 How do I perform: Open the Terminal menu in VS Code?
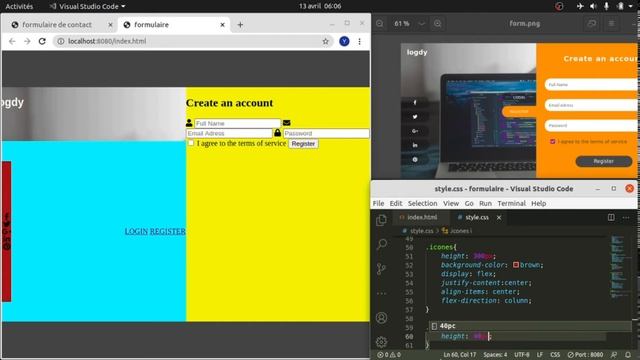coord(511,203)
